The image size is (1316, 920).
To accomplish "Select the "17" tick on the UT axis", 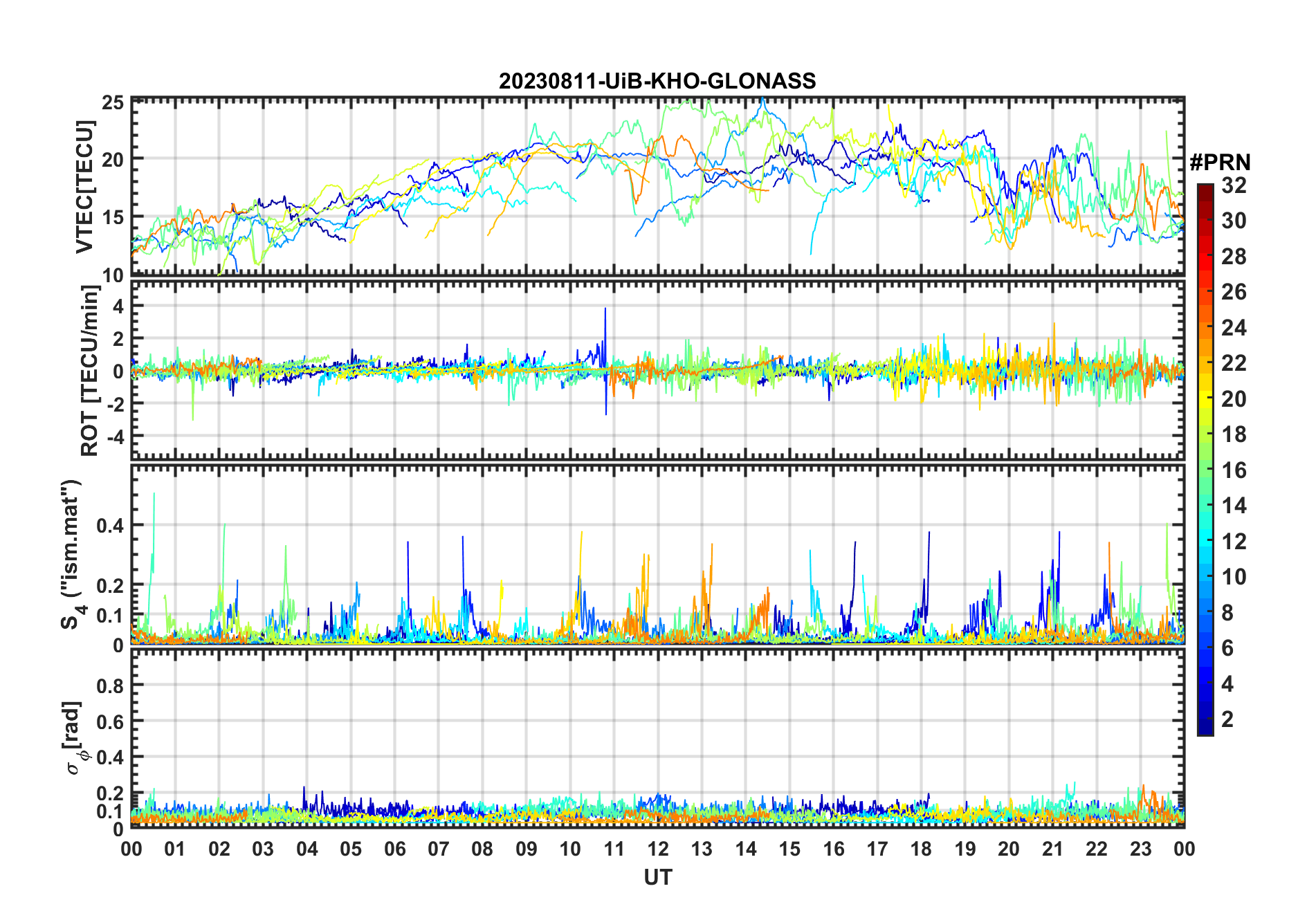I will (877, 849).
